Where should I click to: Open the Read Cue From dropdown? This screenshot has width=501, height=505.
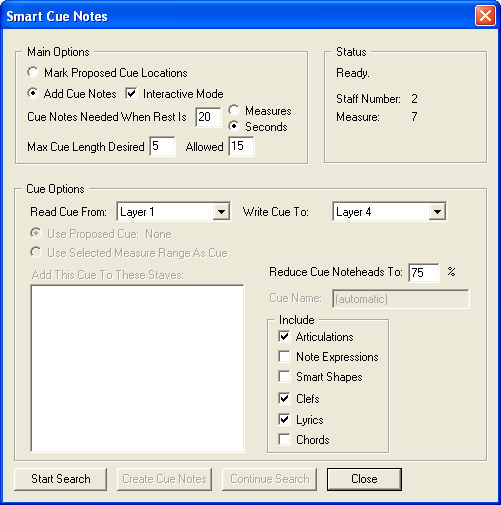pyautogui.click(x=173, y=211)
